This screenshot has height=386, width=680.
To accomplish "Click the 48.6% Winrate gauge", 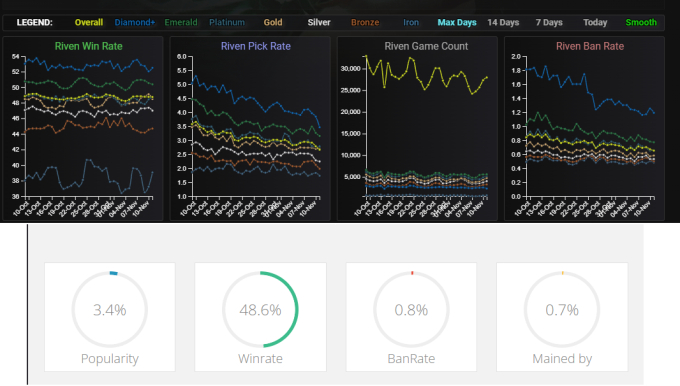I will (260, 310).
